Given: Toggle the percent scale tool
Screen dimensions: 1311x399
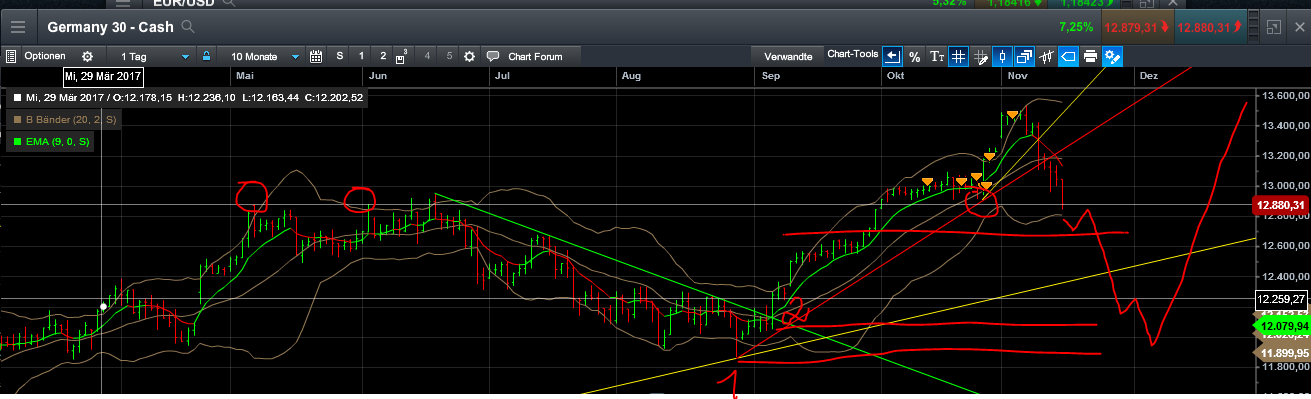Looking at the screenshot, I should [914, 56].
